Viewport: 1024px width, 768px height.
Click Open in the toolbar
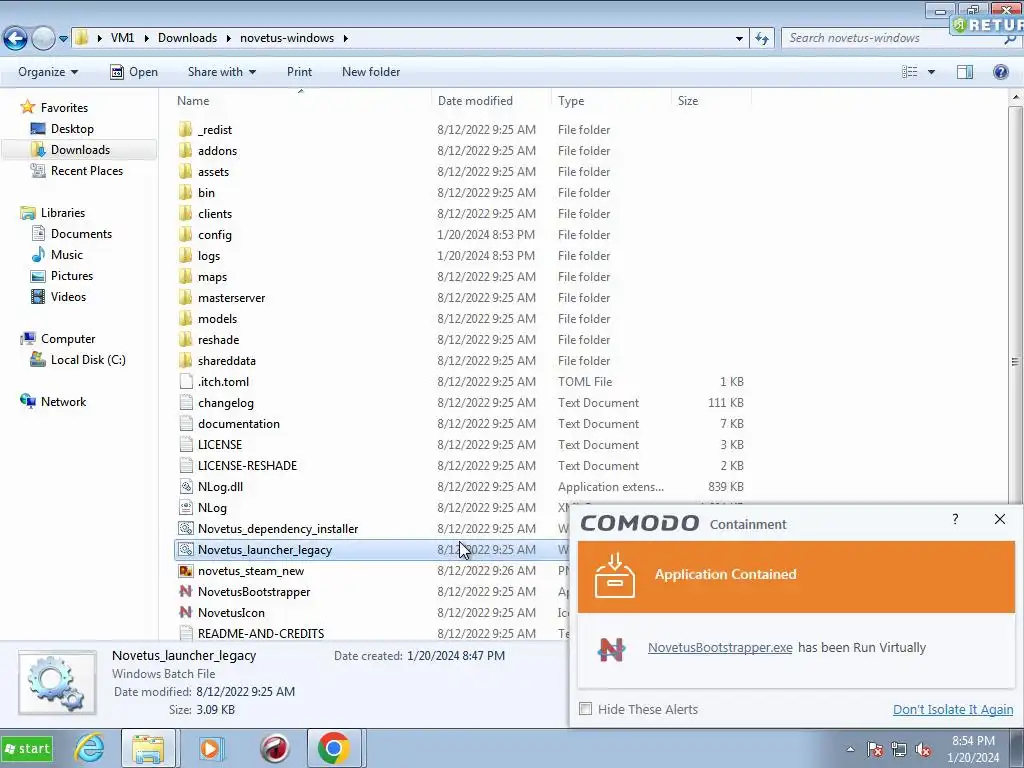point(134,72)
